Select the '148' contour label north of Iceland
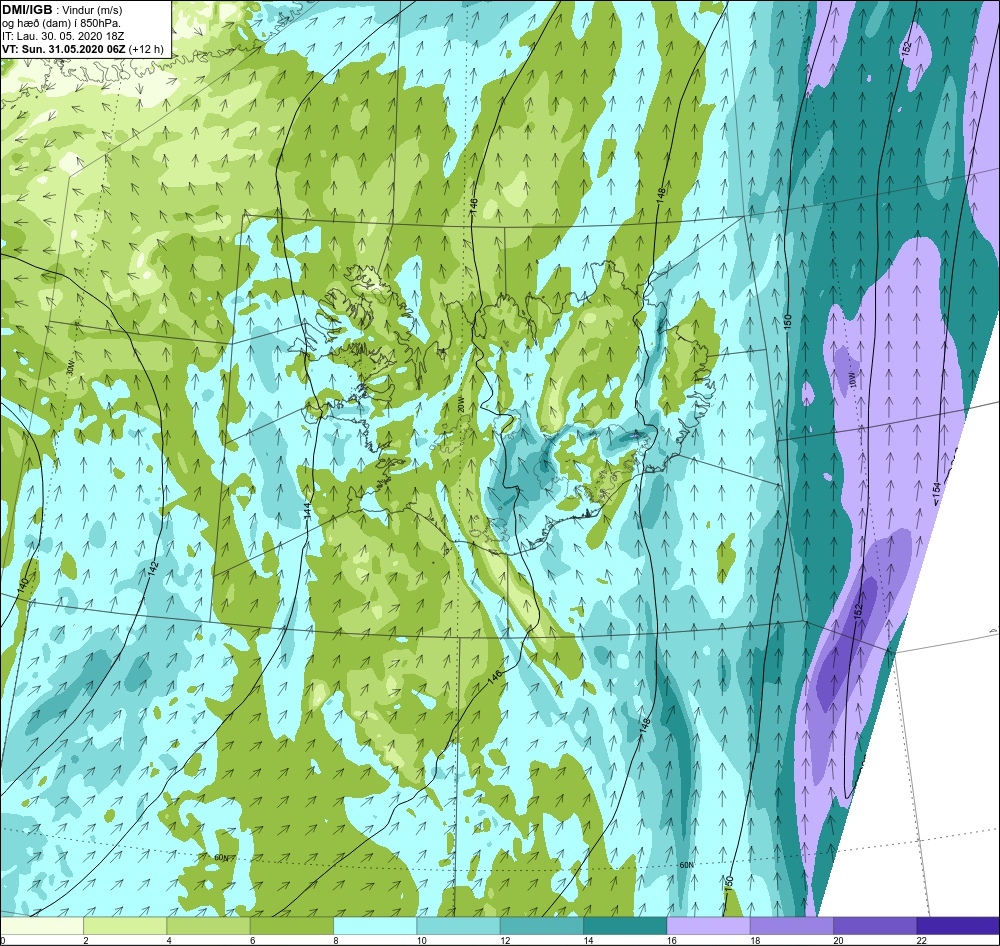This screenshot has width=1000, height=946. [x=661, y=195]
